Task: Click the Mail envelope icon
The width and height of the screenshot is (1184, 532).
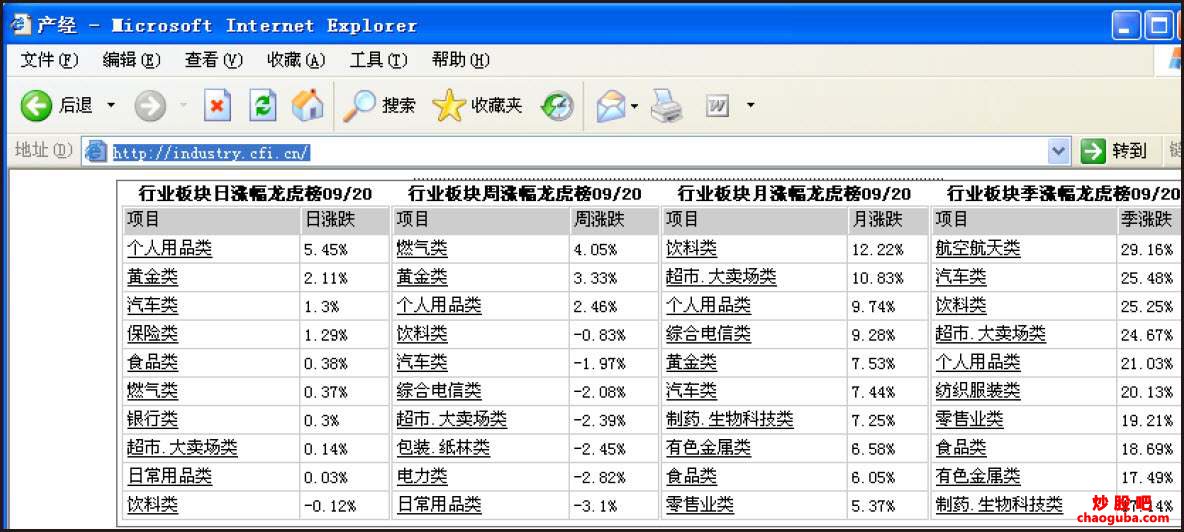Action: 612,106
